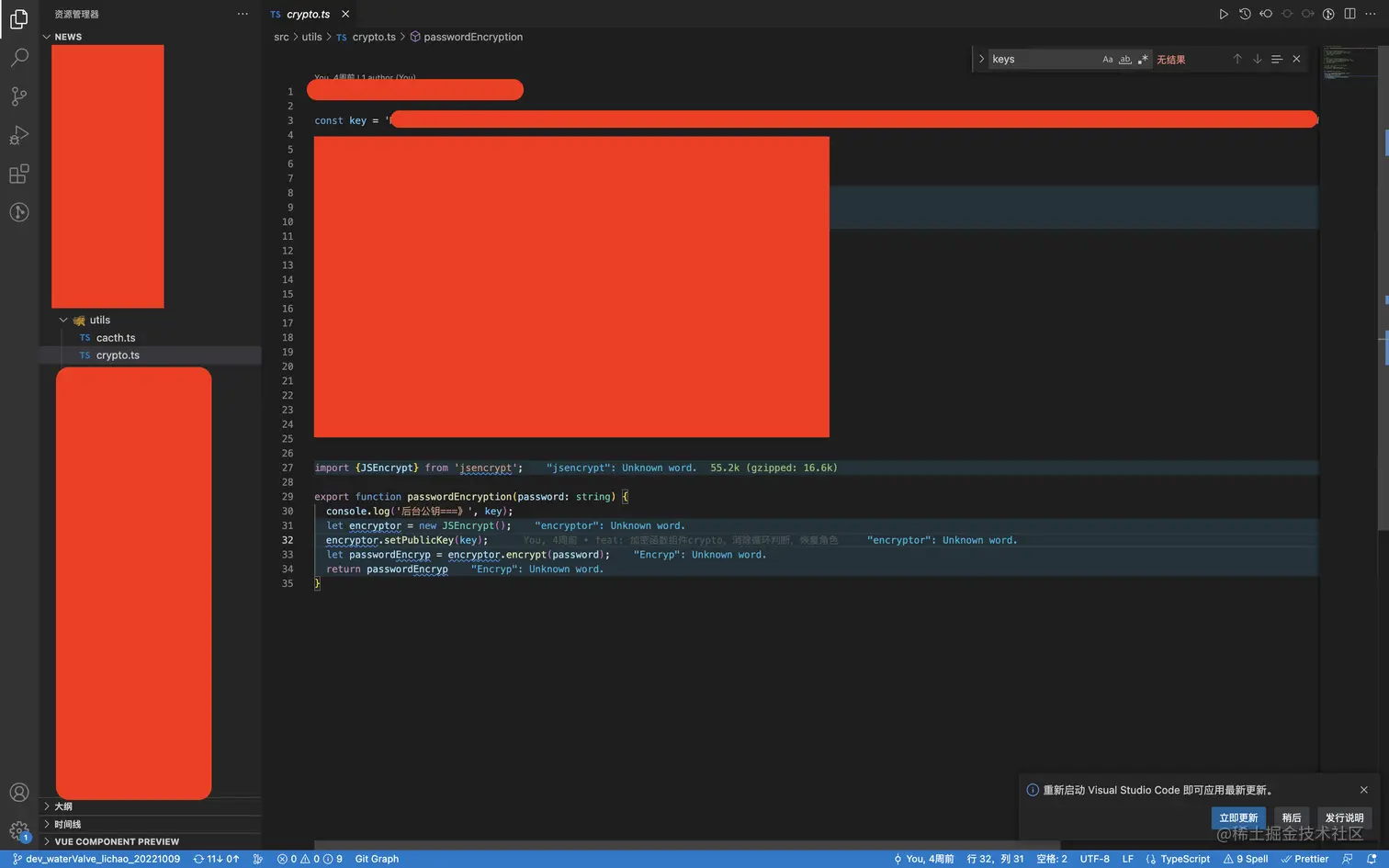Click the sync changes 11↓ 0↑ indicator

click(217, 859)
